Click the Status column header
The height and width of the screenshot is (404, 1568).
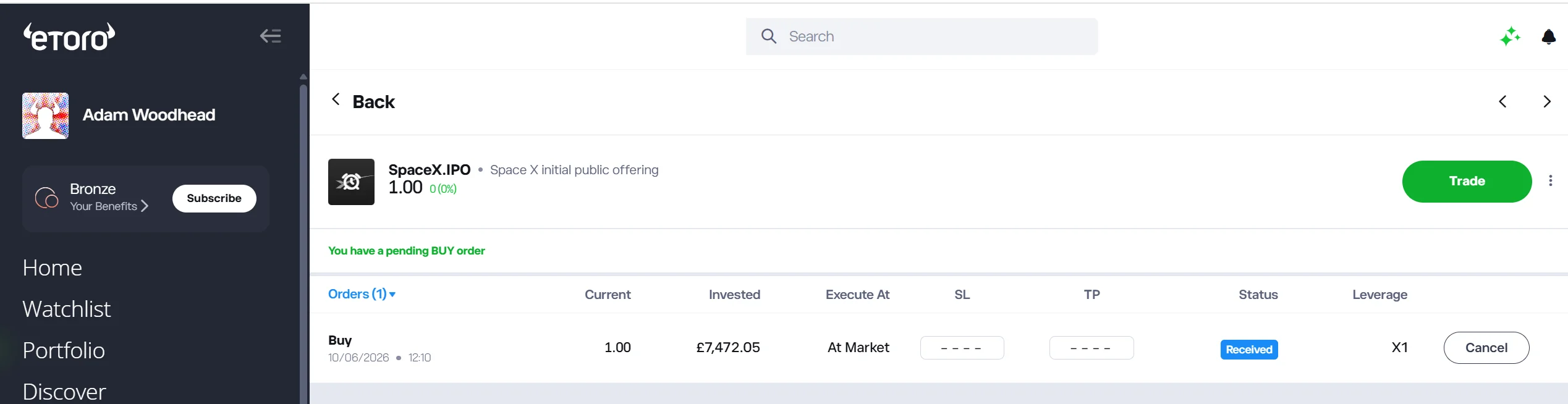coord(1258,295)
